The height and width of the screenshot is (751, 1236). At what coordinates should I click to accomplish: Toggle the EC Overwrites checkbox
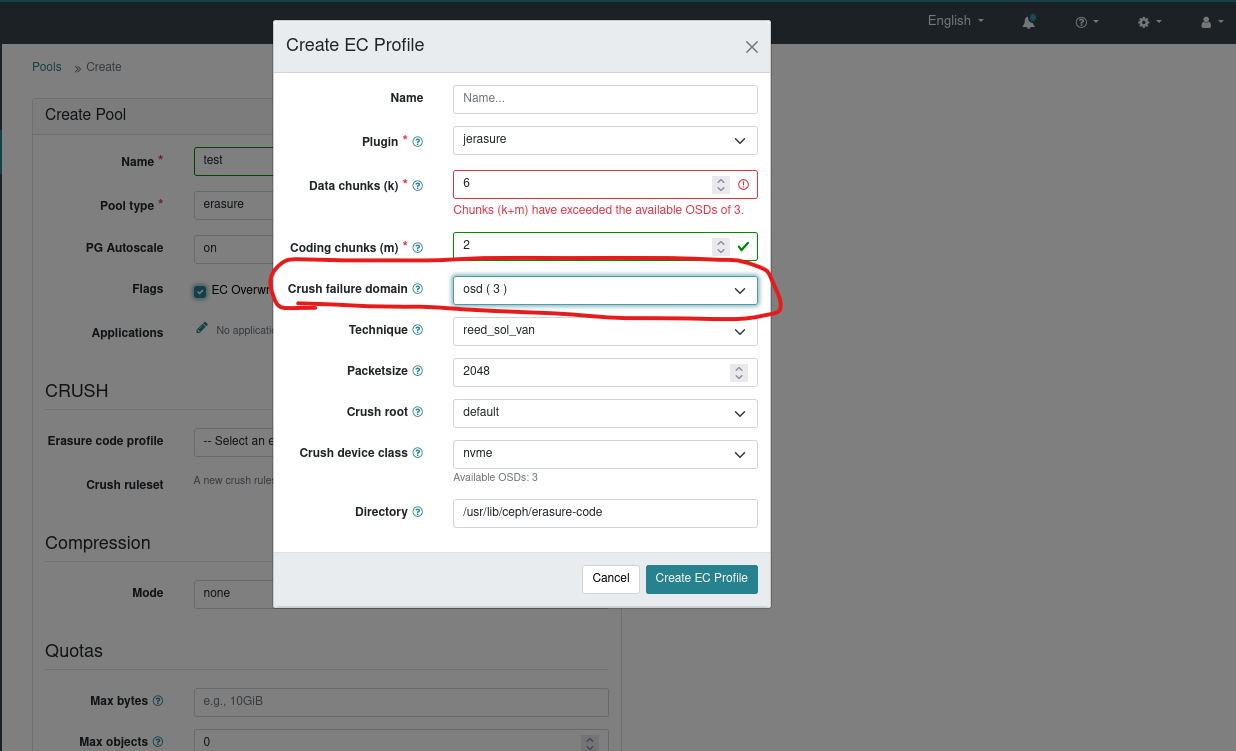[x=201, y=291]
